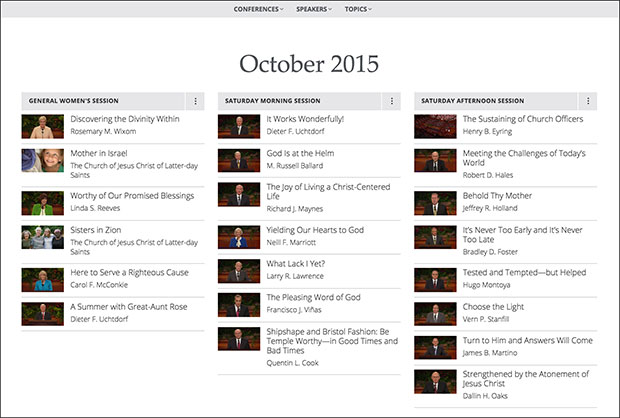Open talk God Is at the Helm
Image resolution: width=620 pixels, height=418 pixels.
coord(300,153)
